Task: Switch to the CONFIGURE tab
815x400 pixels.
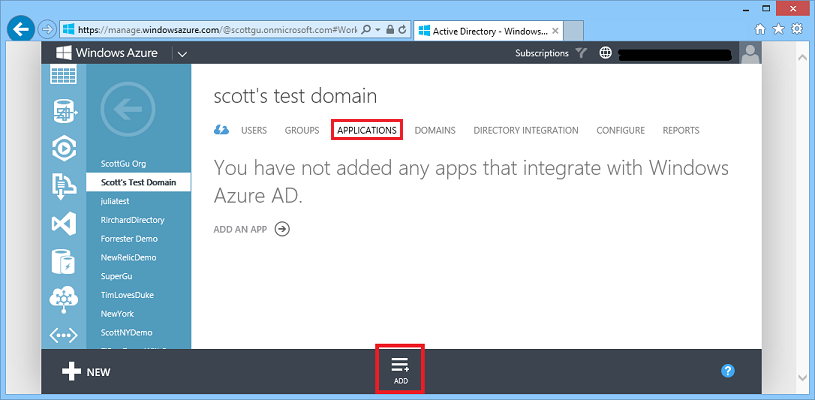Action: pos(621,130)
